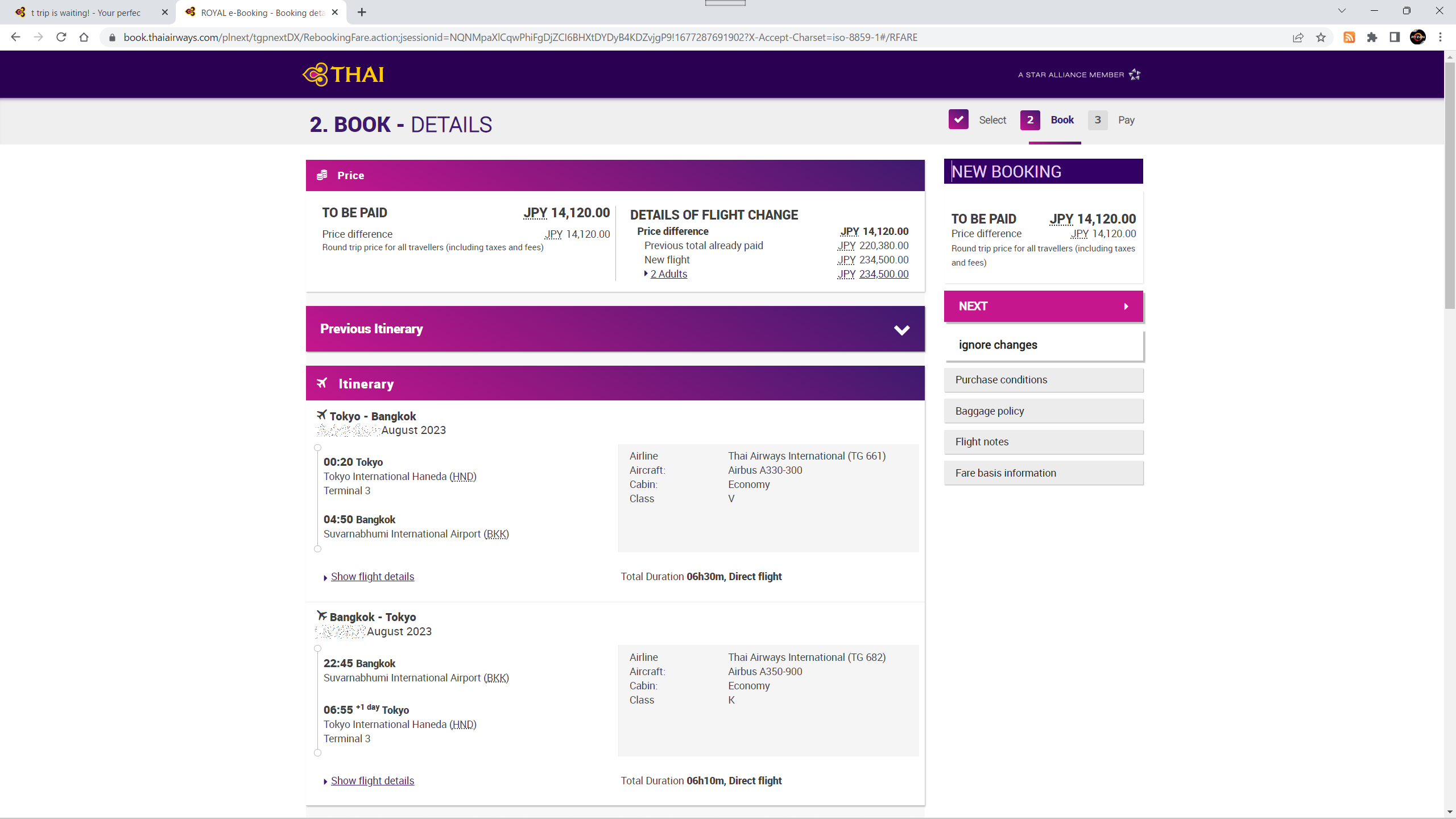This screenshot has height=819, width=1456.
Task: Click the THAI airways logo
Action: [x=344, y=75]
